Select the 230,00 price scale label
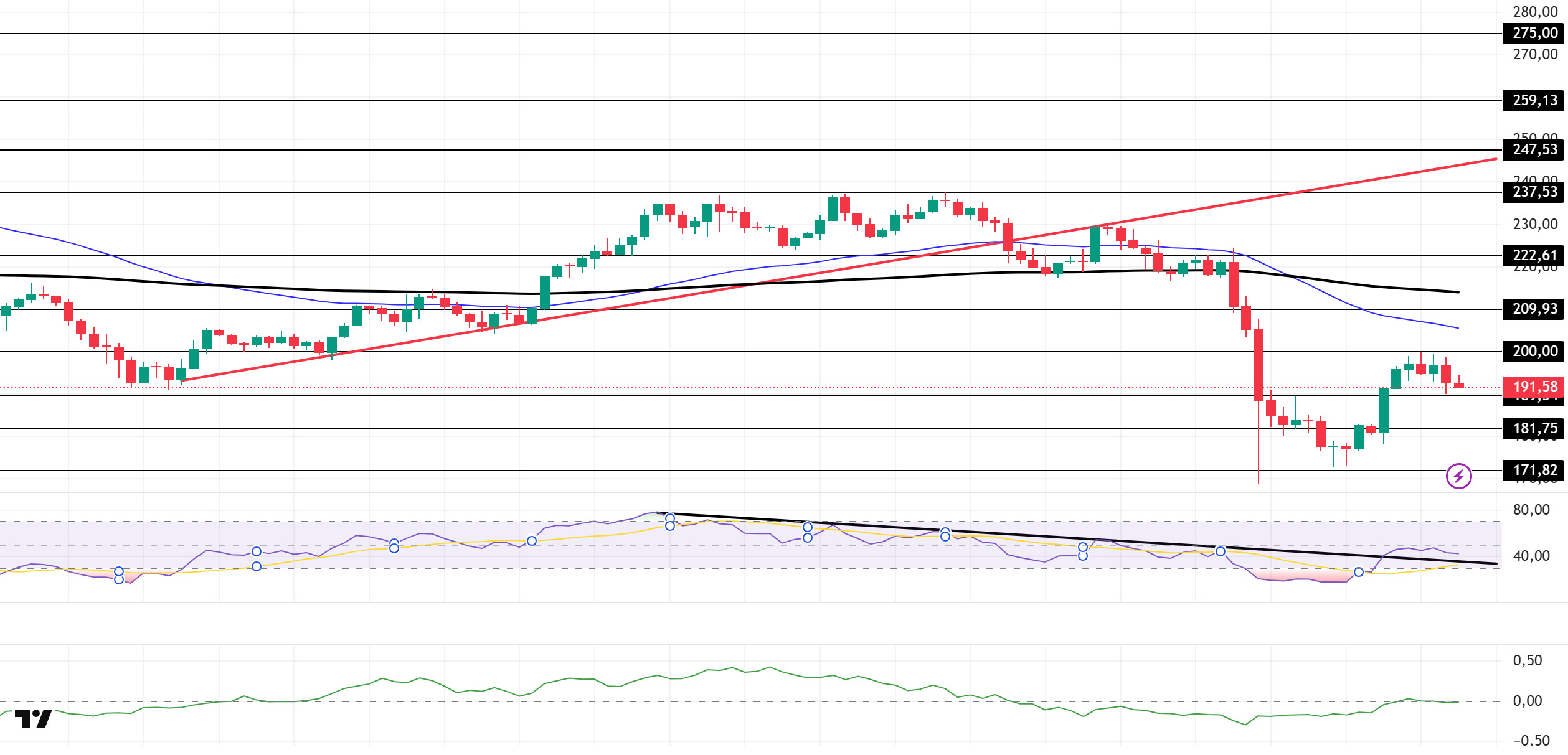The width and height of the screenshot is (1568, 755). pos(1535,224)
